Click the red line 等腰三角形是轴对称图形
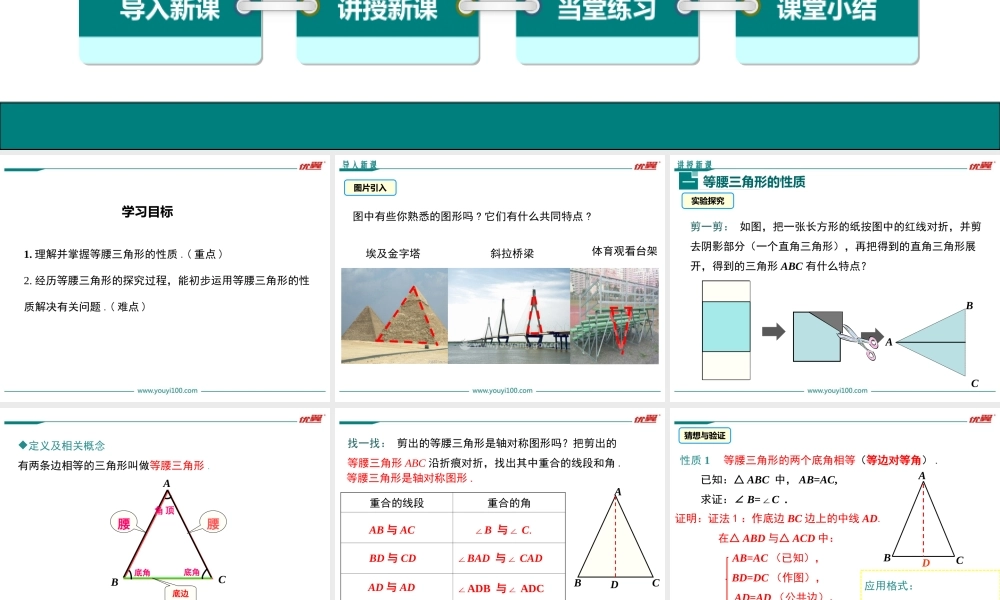Viewport: 1000px width, 600px height. click(409, 478)
